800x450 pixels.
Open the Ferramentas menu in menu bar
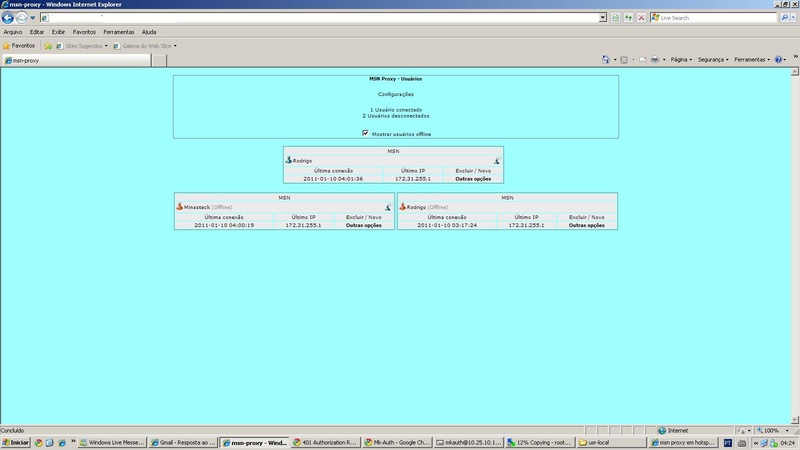(x=119, y=32)
